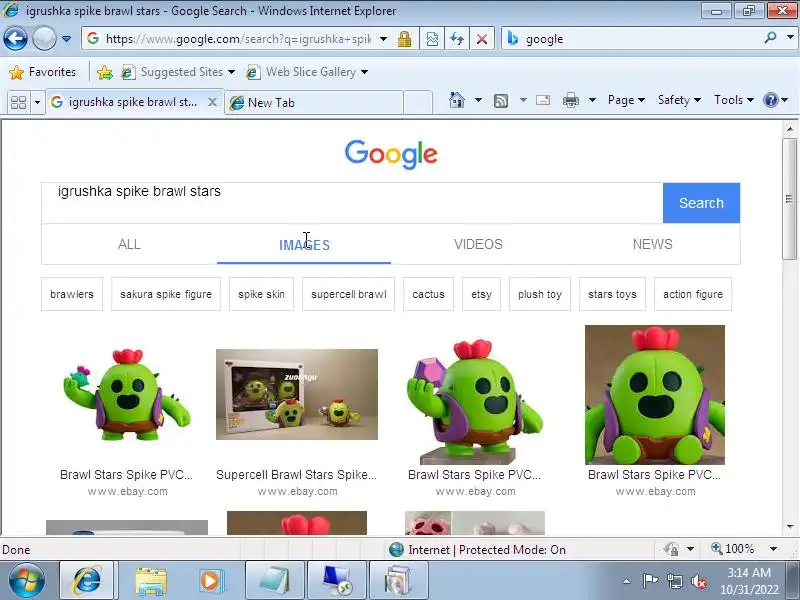Switch to the NEWS results tab
This screenshot has width=800, height=600.
pyautogui.click(x=653, y=244)
